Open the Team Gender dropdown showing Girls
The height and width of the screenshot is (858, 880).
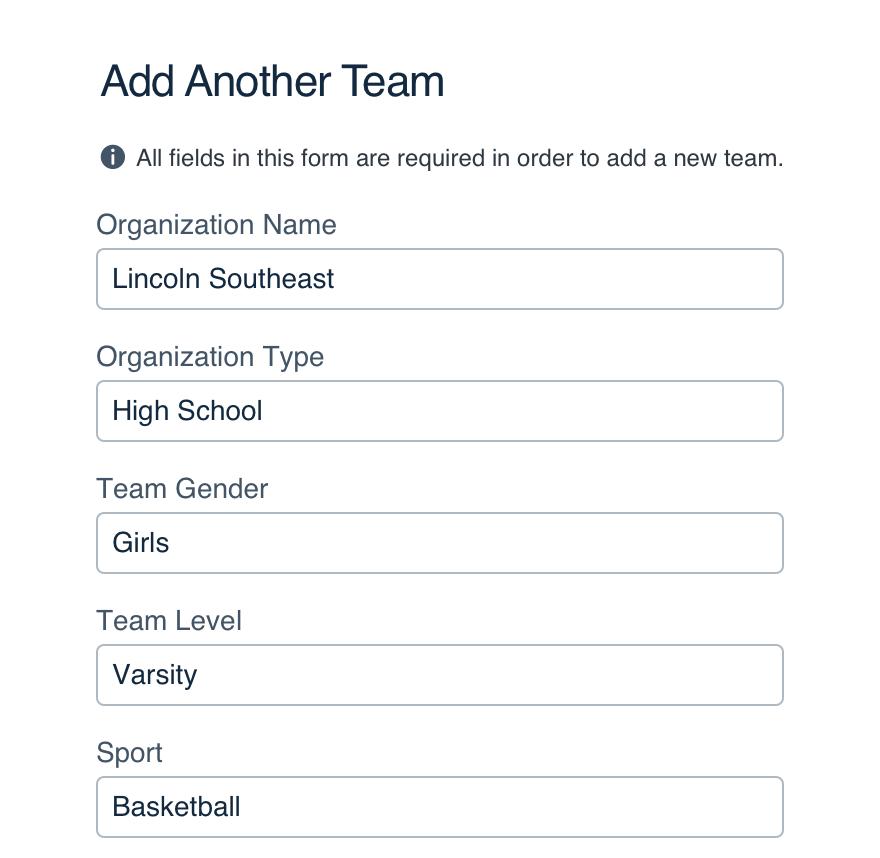[x=439, y=543]
